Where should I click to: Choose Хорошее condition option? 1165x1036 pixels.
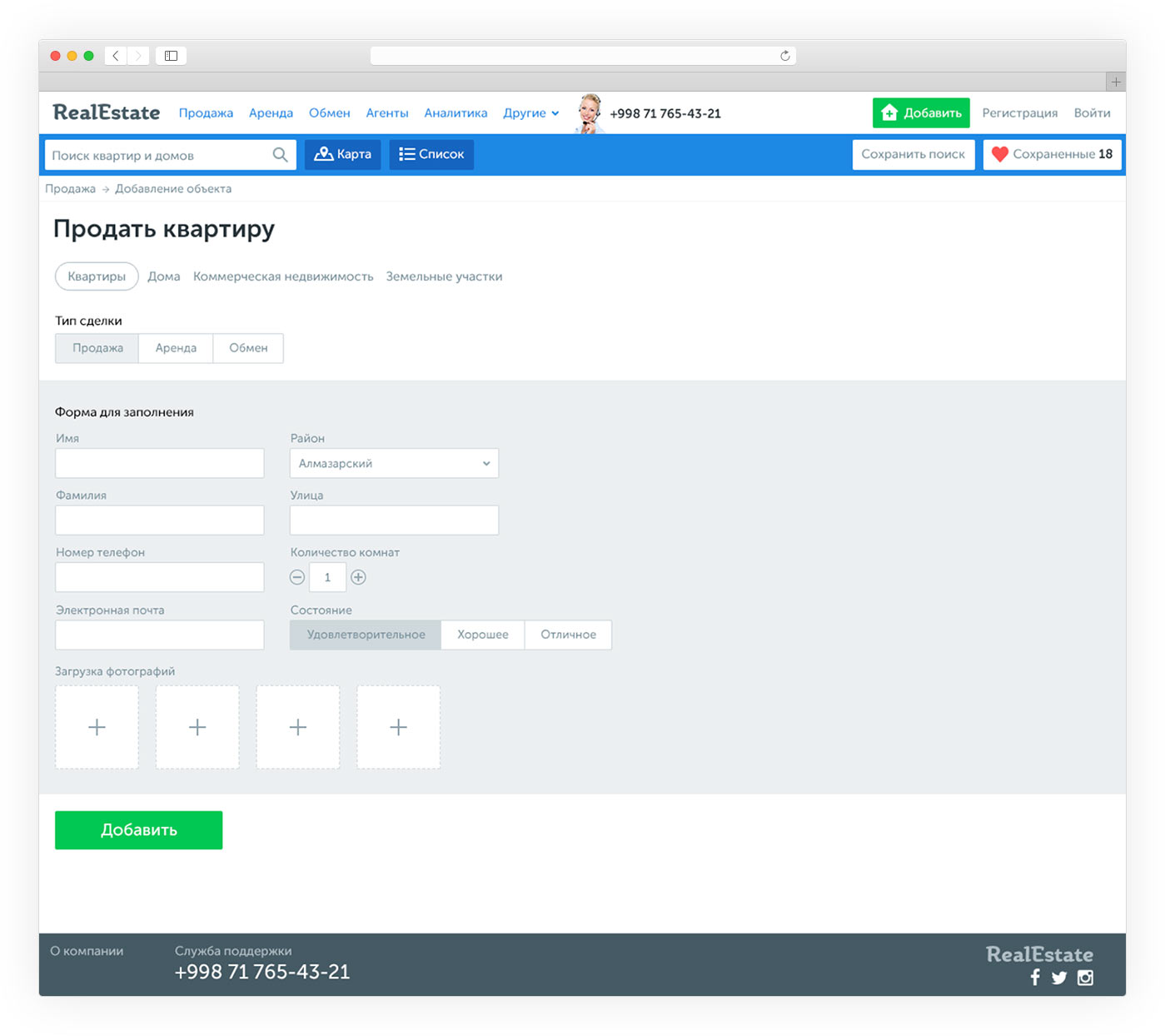point(482,635)
